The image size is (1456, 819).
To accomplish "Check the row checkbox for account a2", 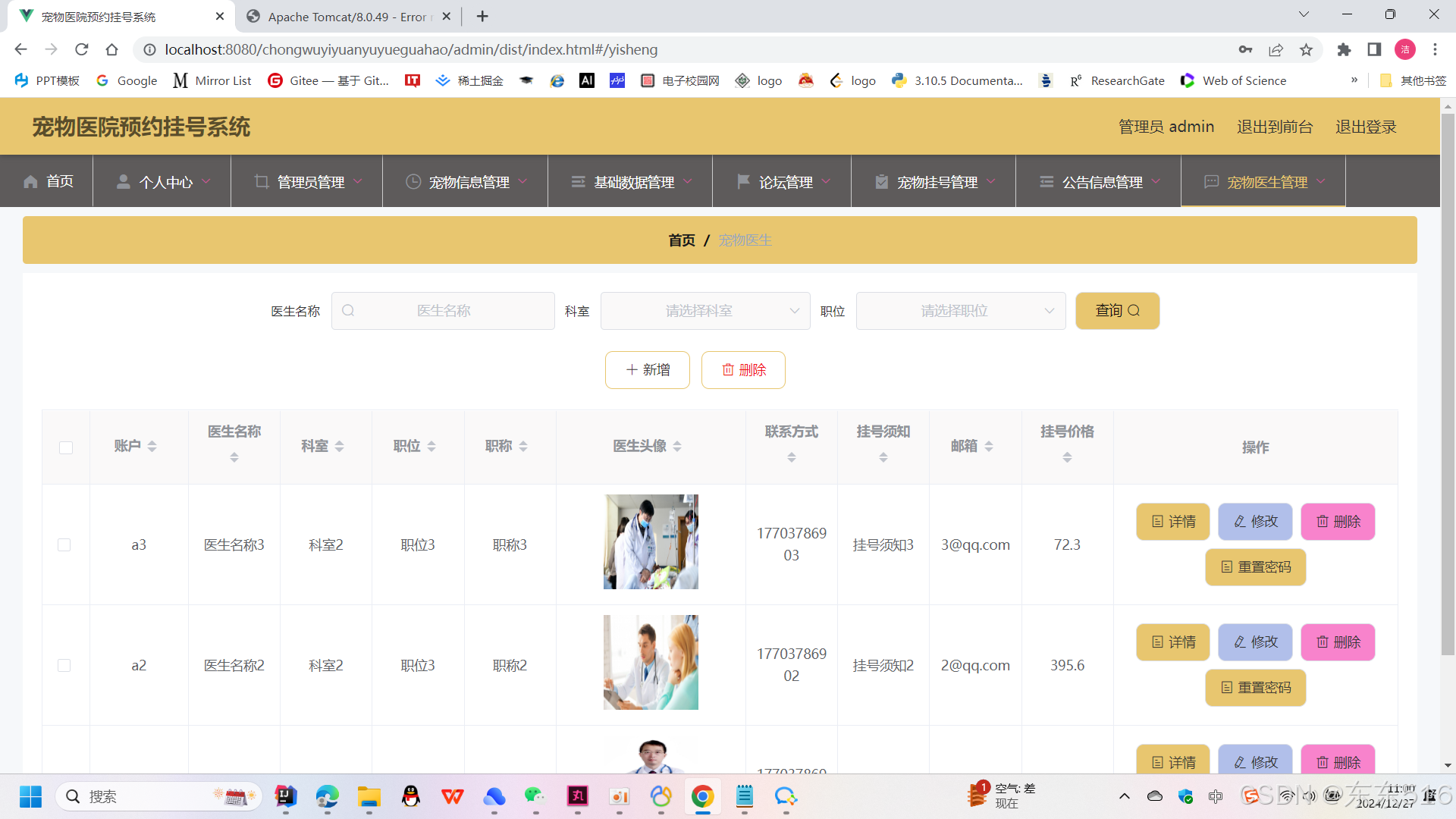I will (x=64, y=666).
